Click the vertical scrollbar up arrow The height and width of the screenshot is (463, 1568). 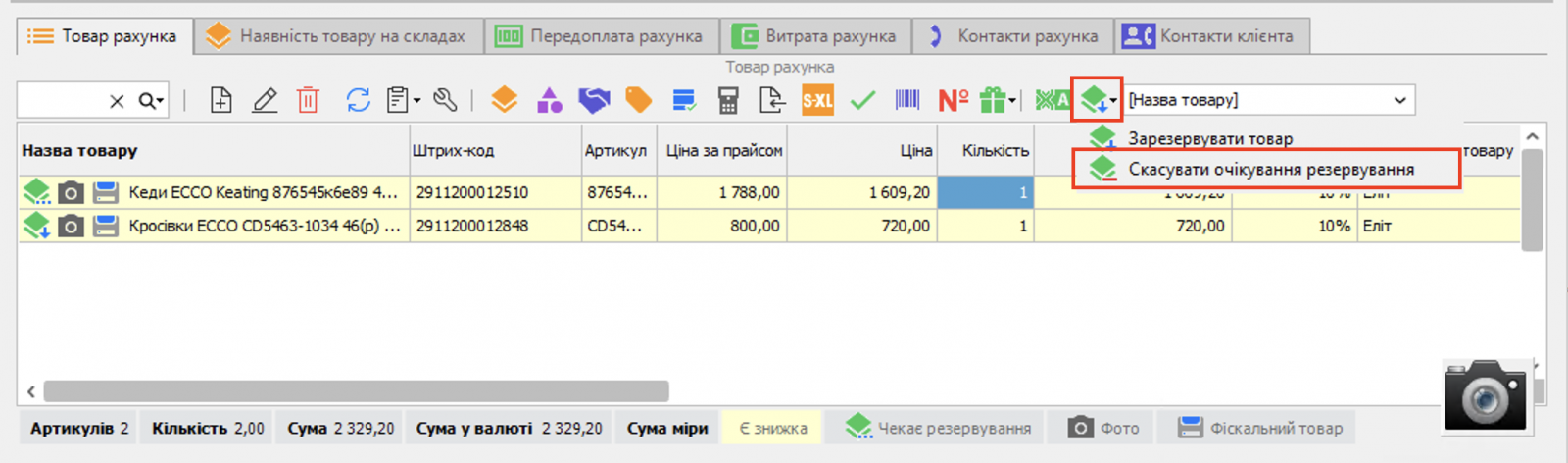(1533, 137)
